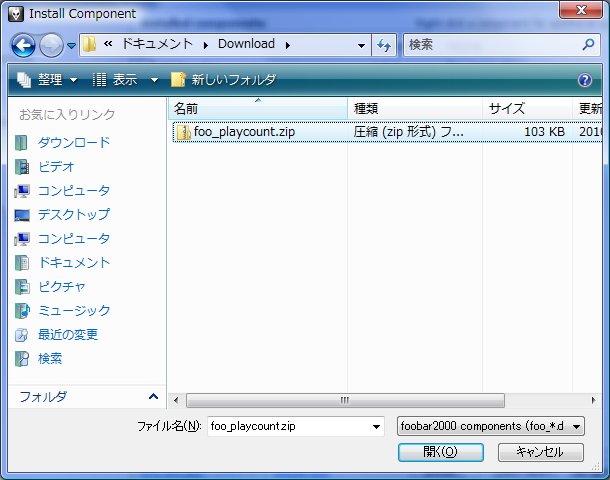Expand arrow after ドキュメント in path
The image size is (610, 480).
[x=206, y=46]
